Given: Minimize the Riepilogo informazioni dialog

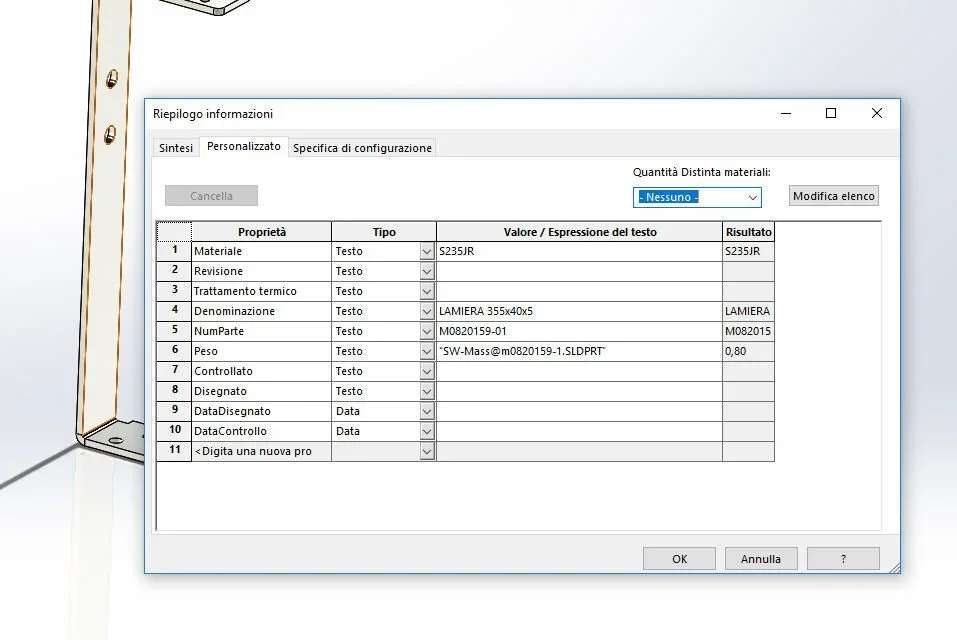Looking at the screenshot, I should (785, 113).
